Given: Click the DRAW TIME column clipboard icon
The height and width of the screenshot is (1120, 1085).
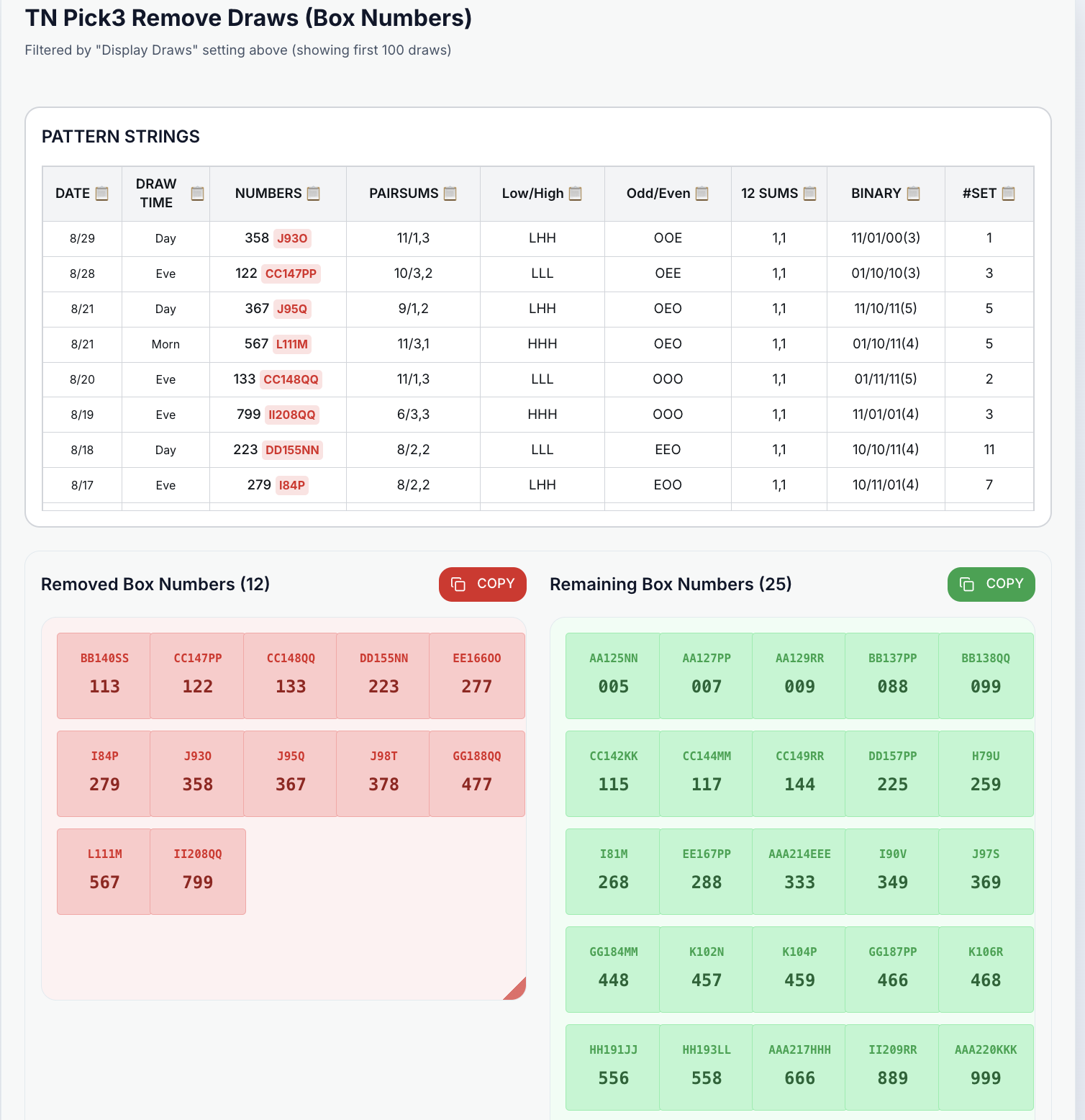Looking at the screenshot, I should click(197, 194).
